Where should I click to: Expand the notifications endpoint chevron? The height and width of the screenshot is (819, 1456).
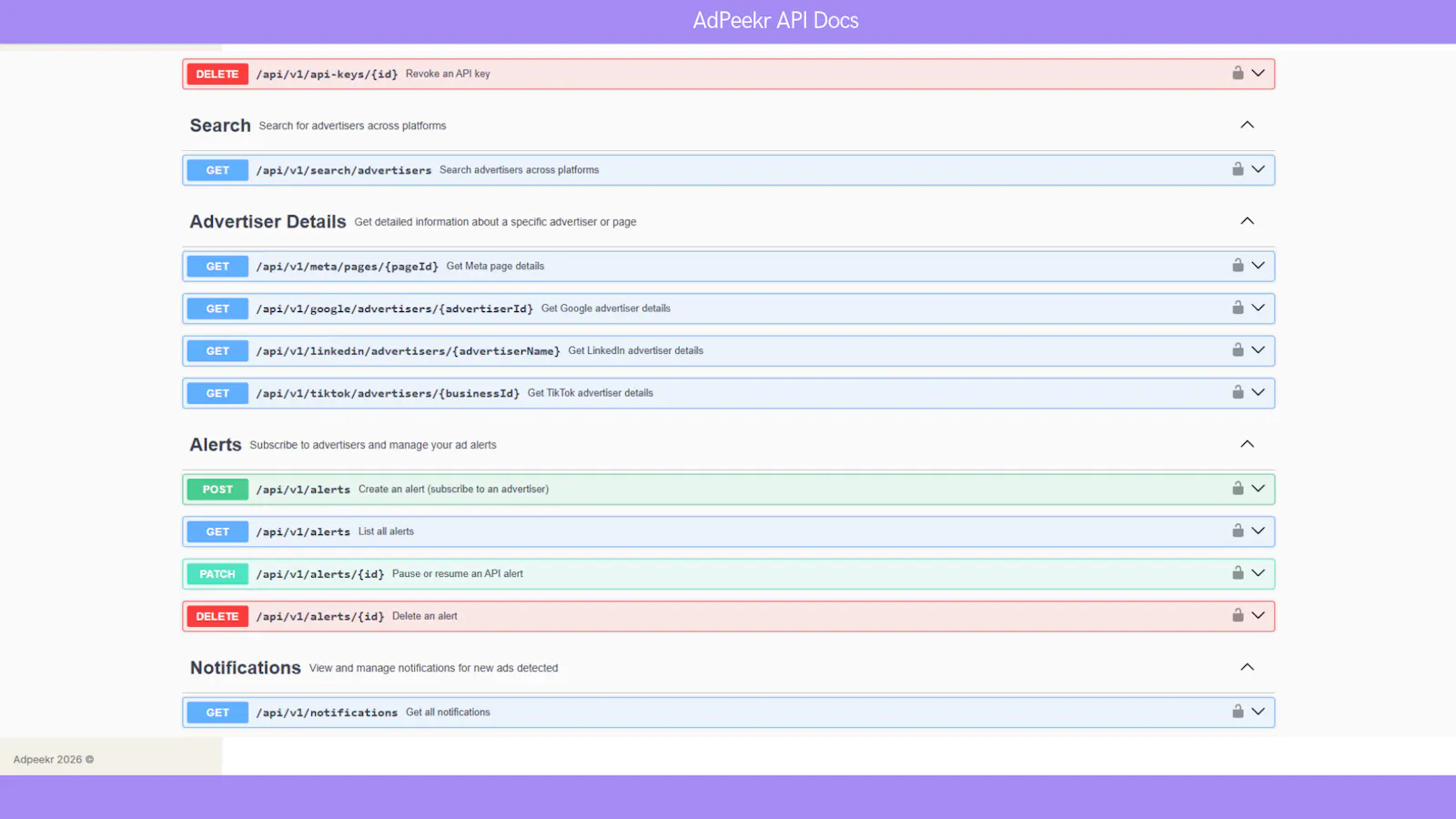coord(1259,712)
